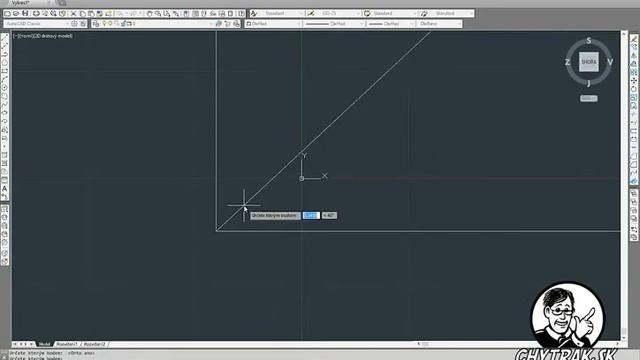
Task: Open the Help question-mark icon
Action: [x=242, y=13]
